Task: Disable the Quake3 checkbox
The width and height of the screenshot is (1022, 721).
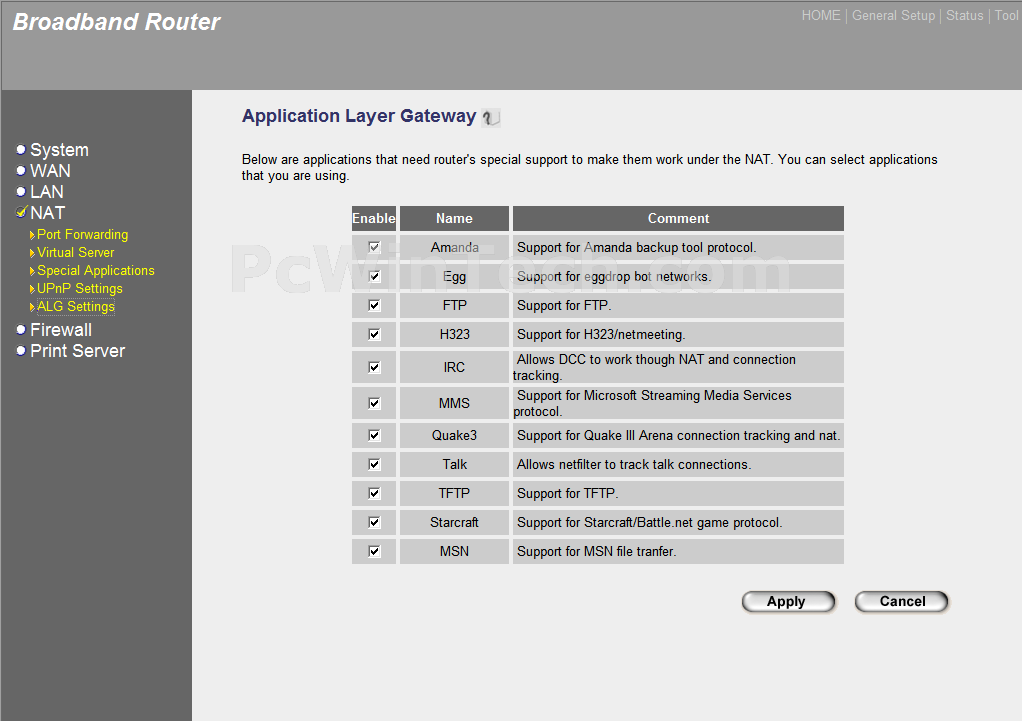Action: [x=374, y=435]
